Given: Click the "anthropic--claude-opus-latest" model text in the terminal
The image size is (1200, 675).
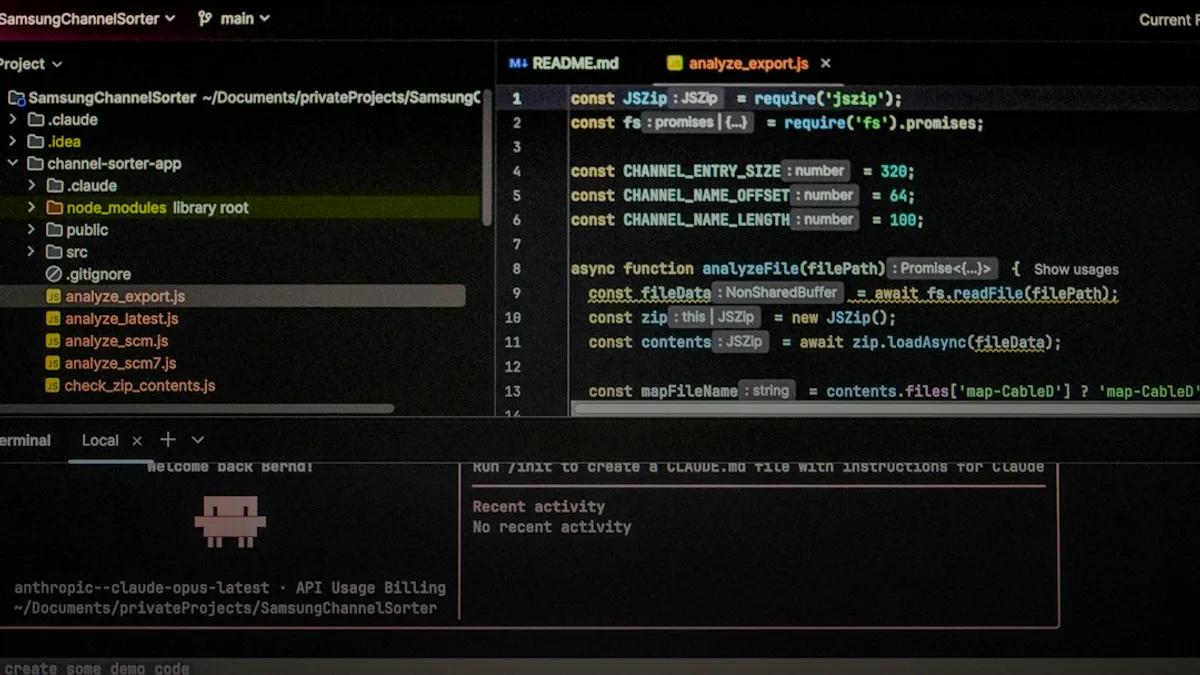Looking at the screenshot, I should [x=141, y=588].
